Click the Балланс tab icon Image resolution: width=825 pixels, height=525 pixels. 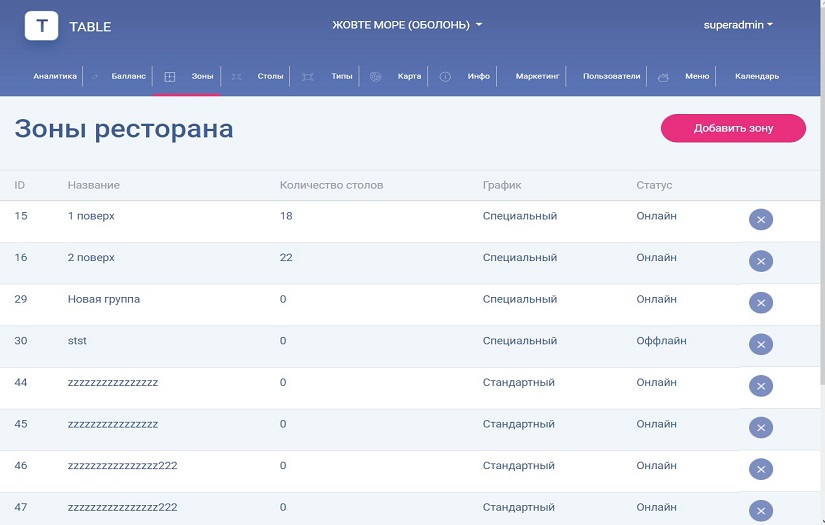point(95,77)
